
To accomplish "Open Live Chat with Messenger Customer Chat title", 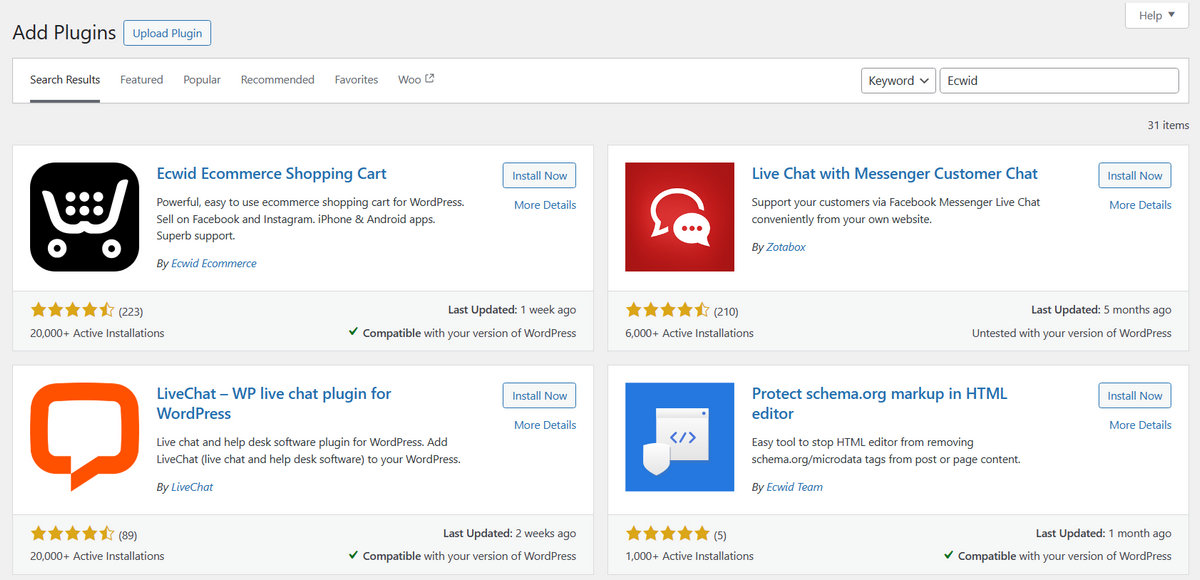I will click(895, 173).
